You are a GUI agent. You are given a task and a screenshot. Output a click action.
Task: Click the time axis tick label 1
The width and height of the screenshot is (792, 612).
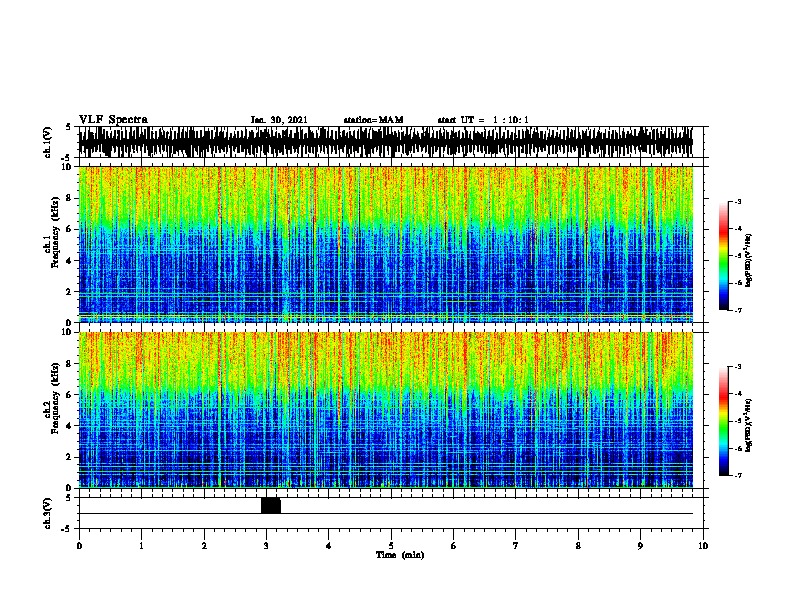pos(141,545)
